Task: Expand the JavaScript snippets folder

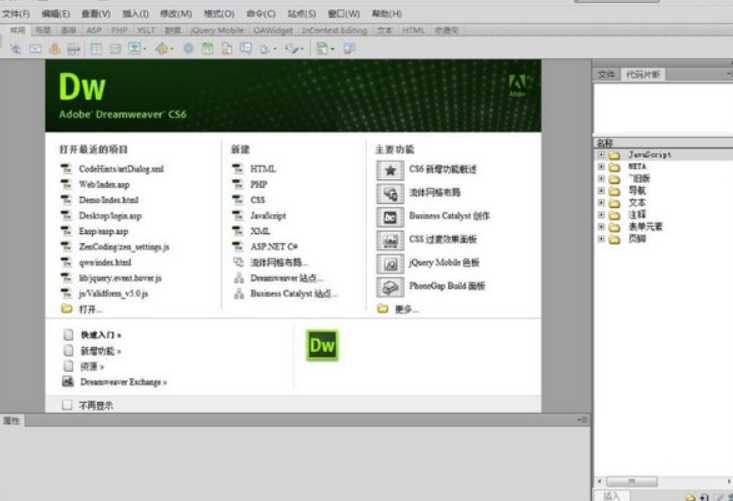Action: [x=602, y=155]
